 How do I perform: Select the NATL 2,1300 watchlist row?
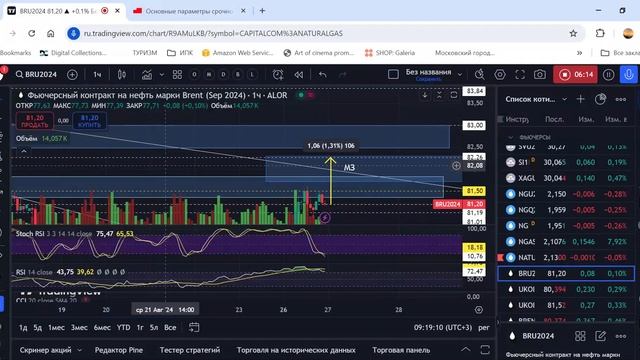pos(566,258)
